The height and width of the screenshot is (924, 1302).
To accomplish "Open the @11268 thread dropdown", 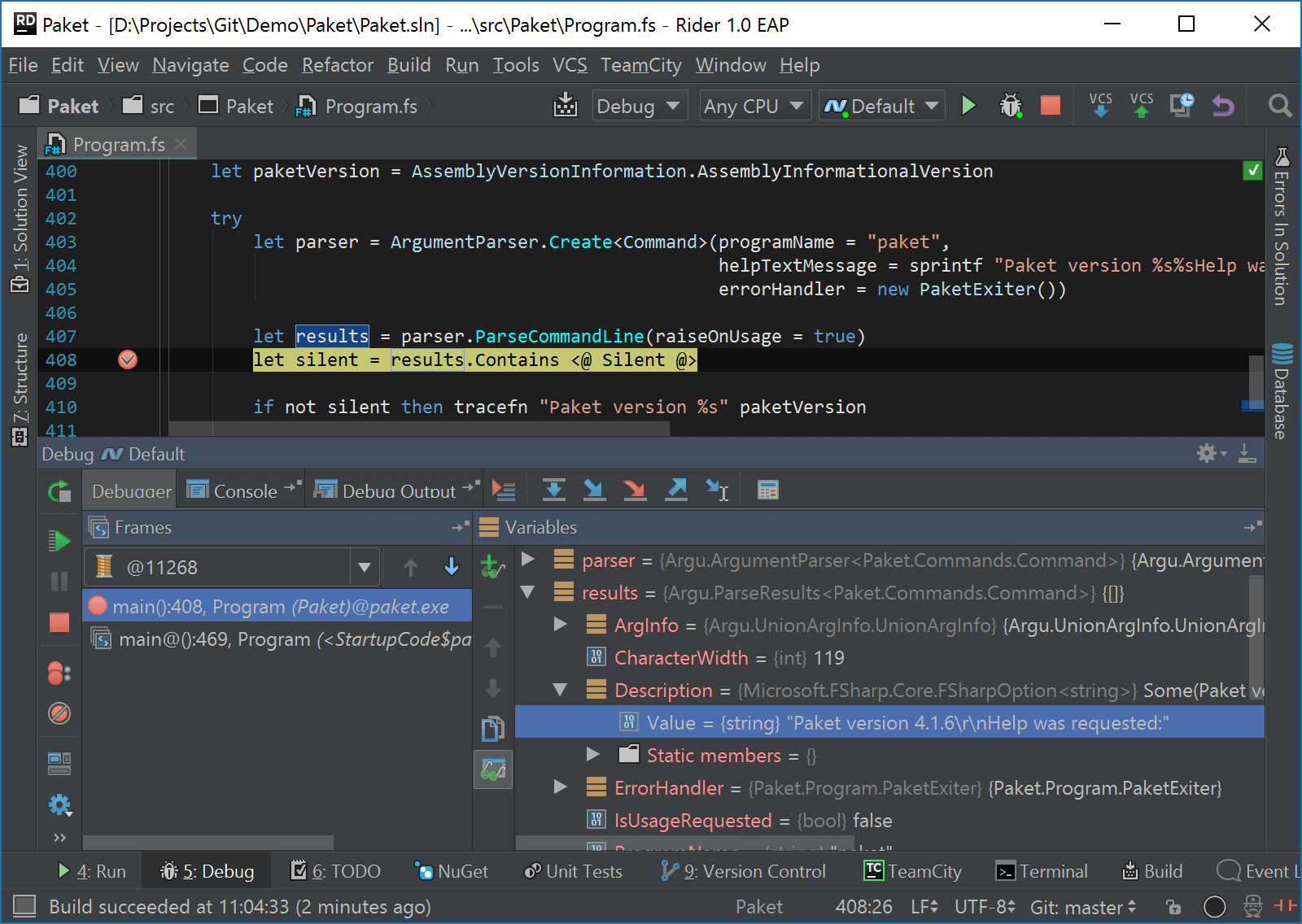I will (x=364, y=567).
